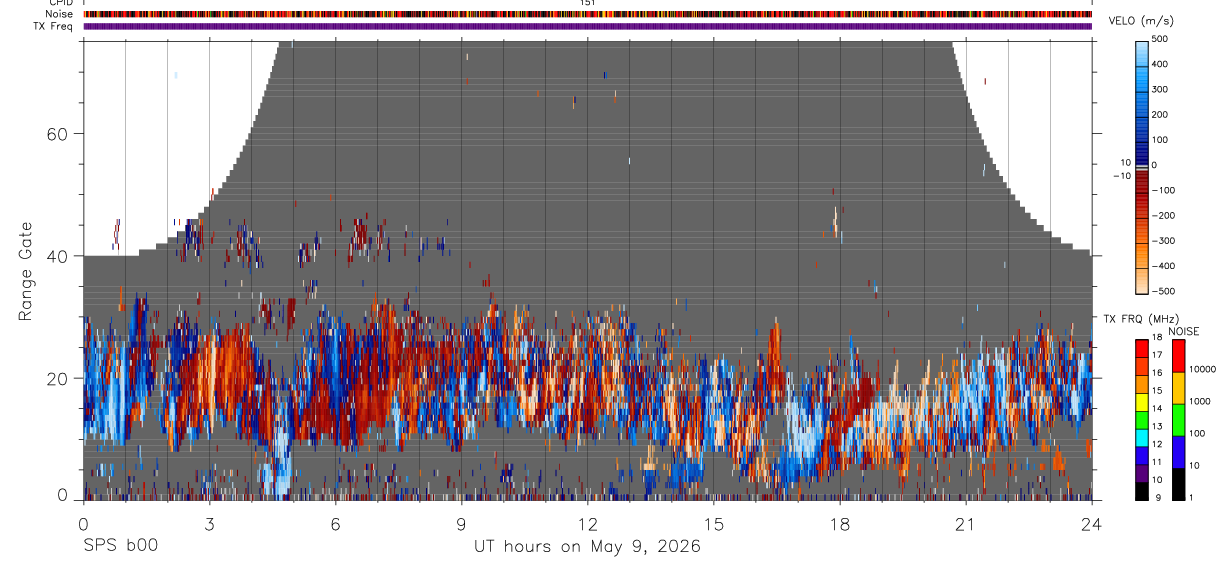
Task: Select the yellow 14–15 MHz TX FRQ swatch
Action: [1142, 401]
